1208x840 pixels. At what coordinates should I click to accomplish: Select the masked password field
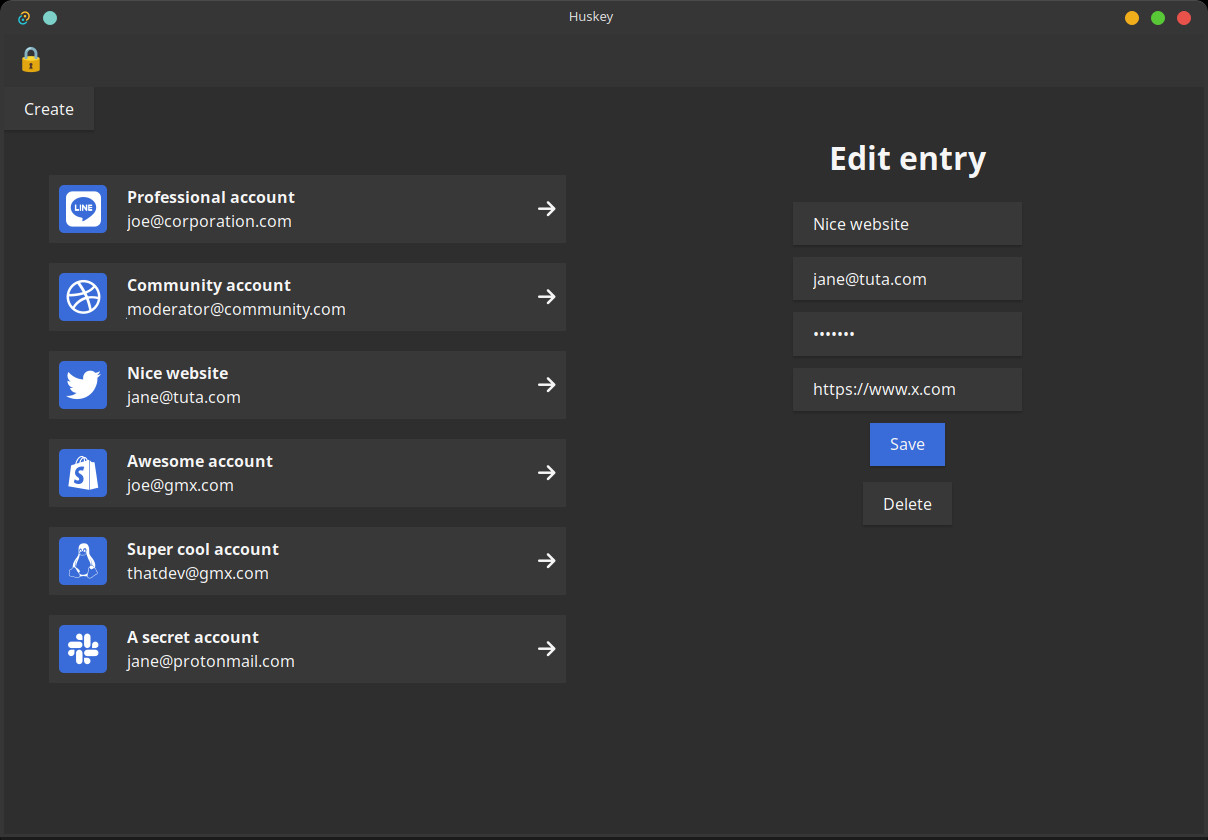pos(907,334)
